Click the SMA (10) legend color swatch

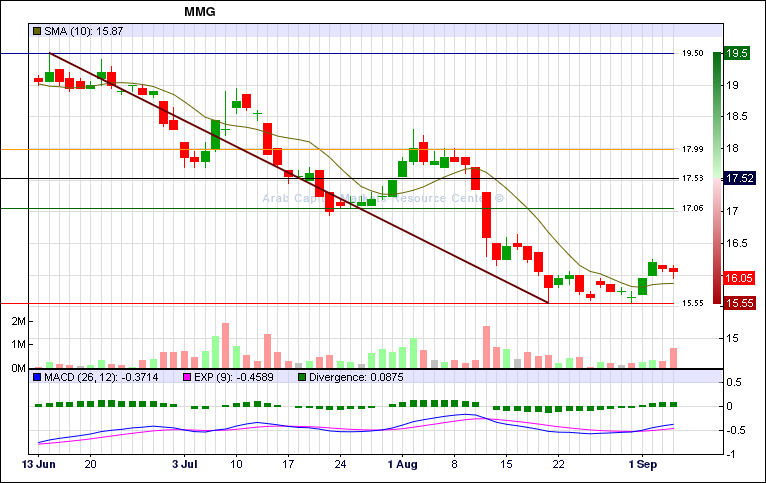[x=37, y=32]
